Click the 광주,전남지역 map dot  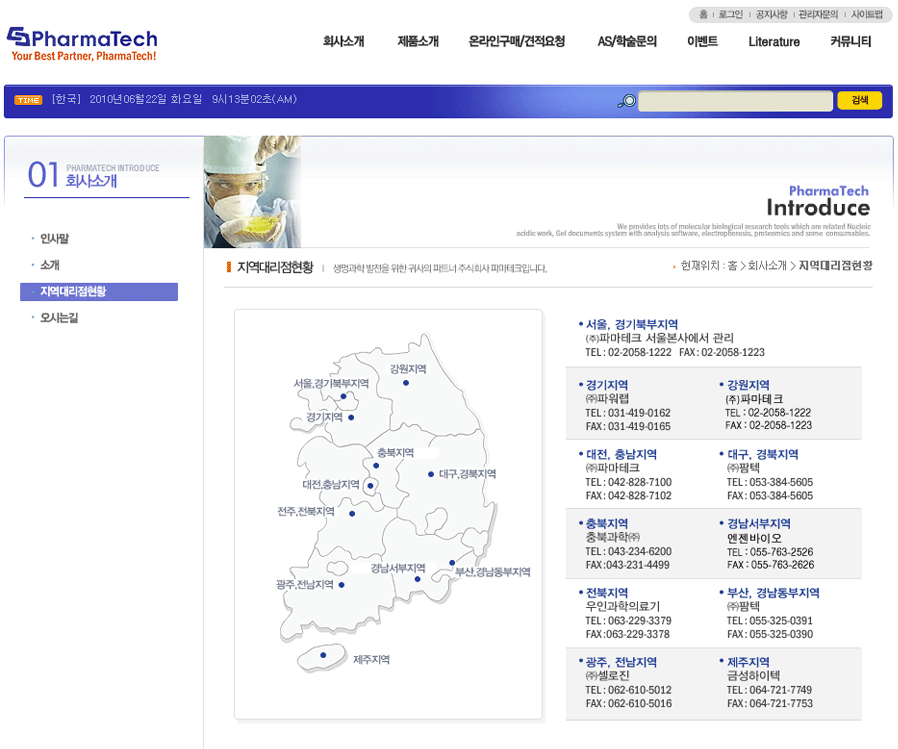342,585
